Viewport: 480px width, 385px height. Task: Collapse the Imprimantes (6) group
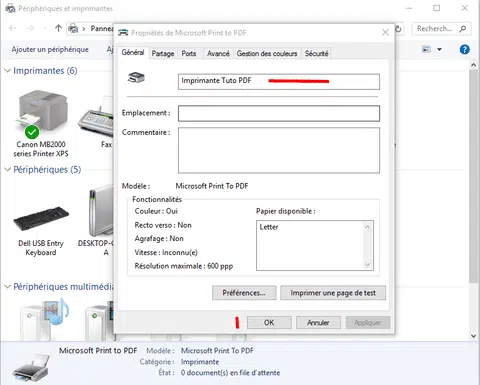pos(7,71)
